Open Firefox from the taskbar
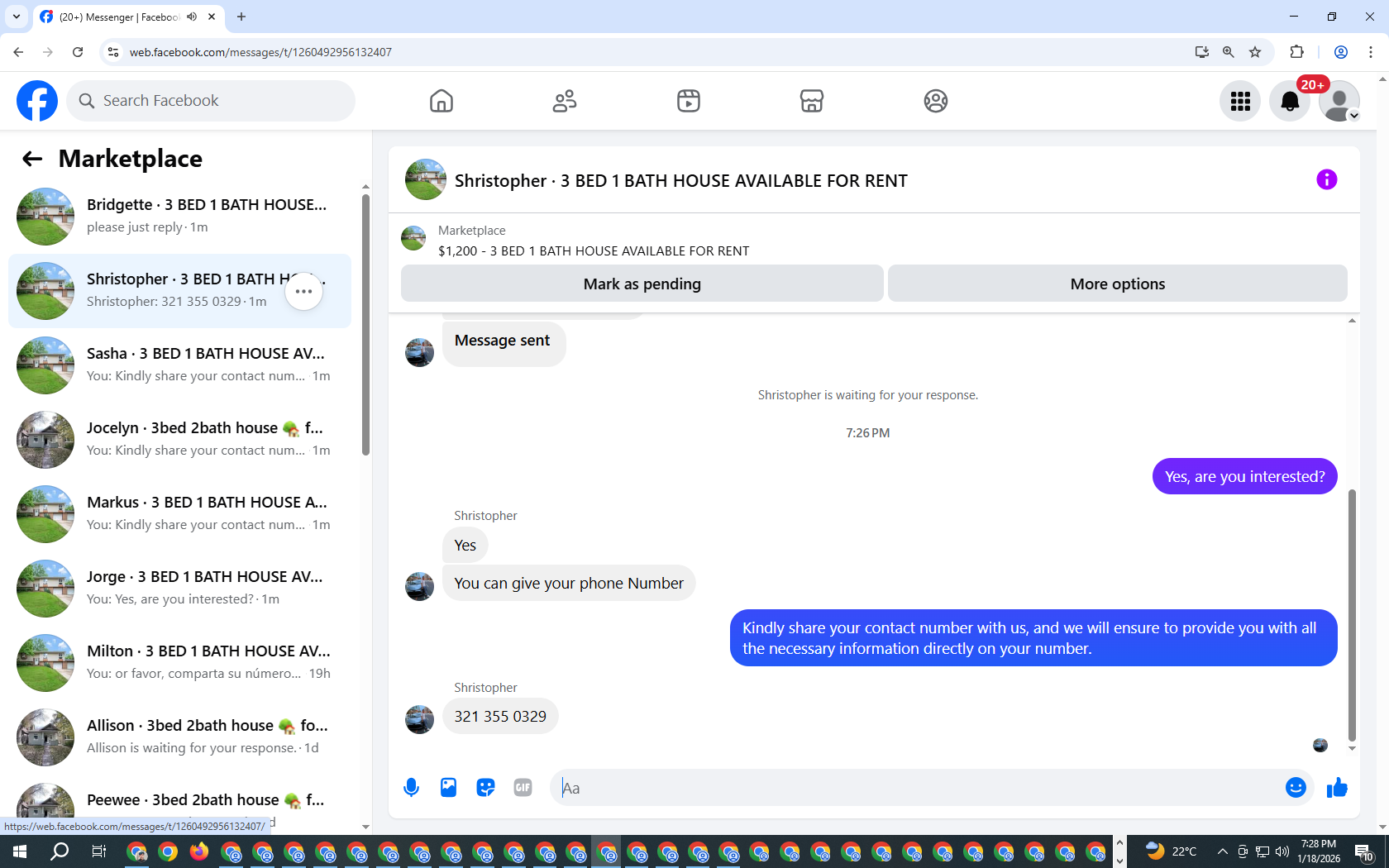 click(199, 851)
